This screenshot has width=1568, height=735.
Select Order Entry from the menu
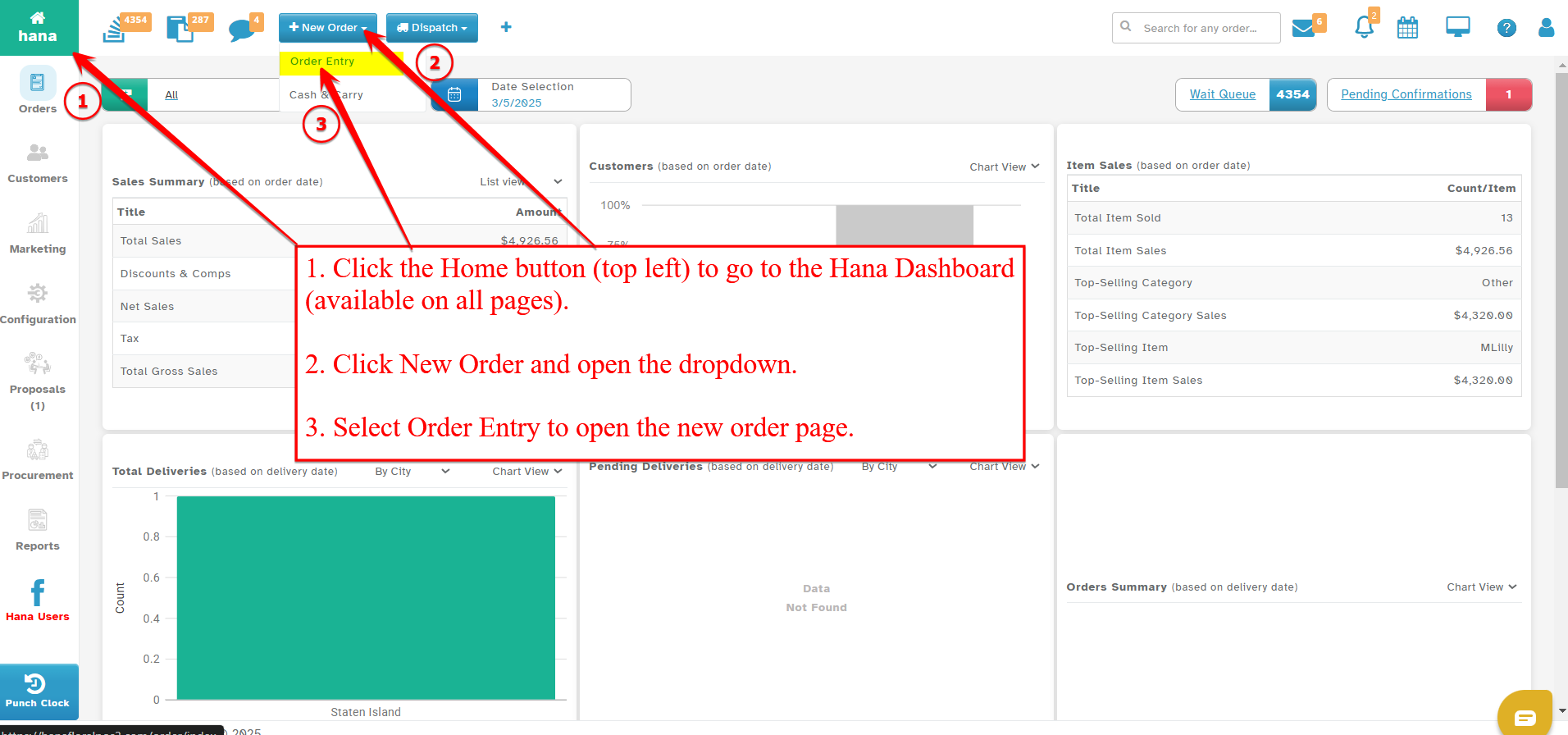341,62
